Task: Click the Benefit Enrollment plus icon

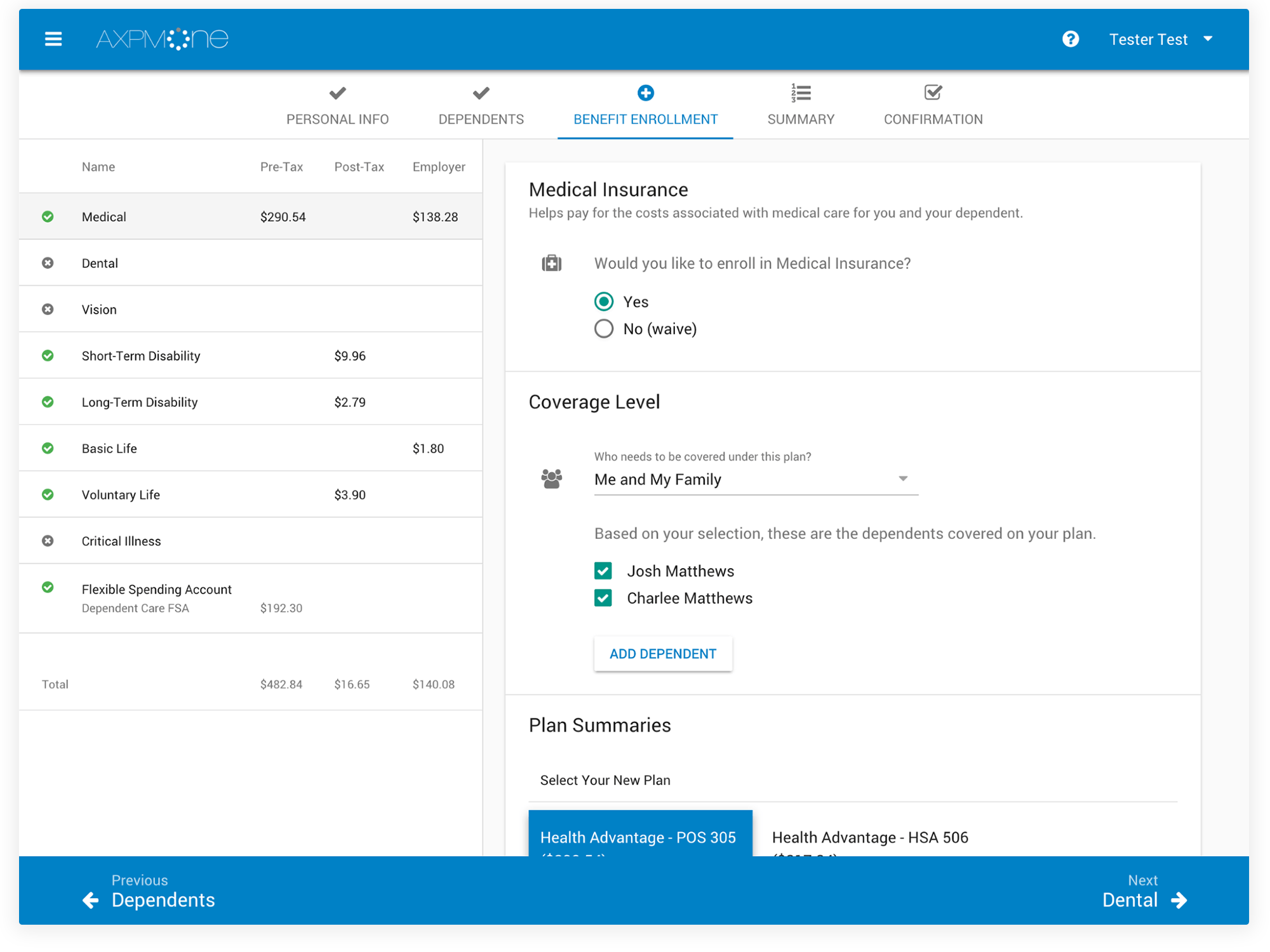Action: click(x=645, y=93)
